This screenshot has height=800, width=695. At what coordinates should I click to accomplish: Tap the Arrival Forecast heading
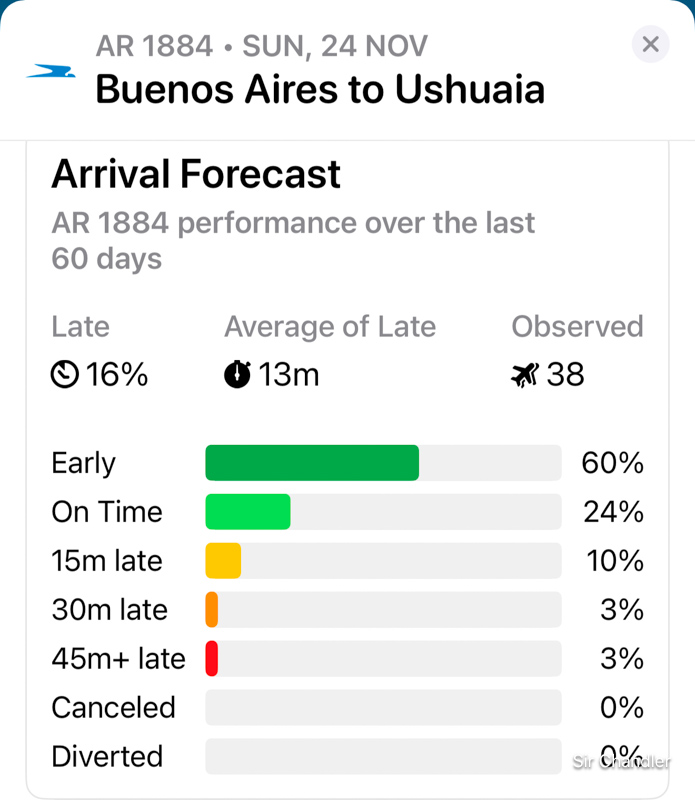click(196, 175)
